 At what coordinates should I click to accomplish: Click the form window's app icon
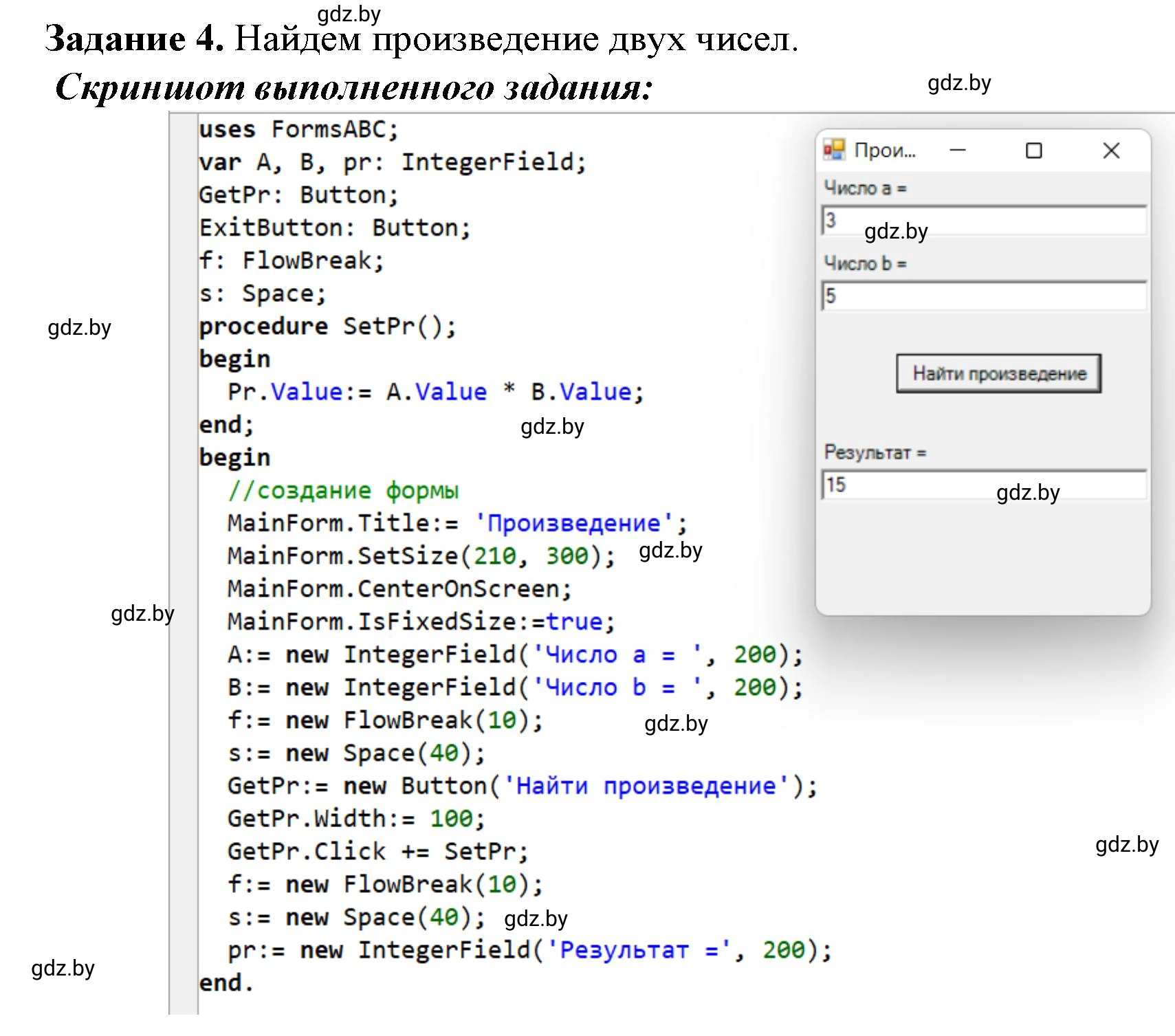[x=834, y=150]
